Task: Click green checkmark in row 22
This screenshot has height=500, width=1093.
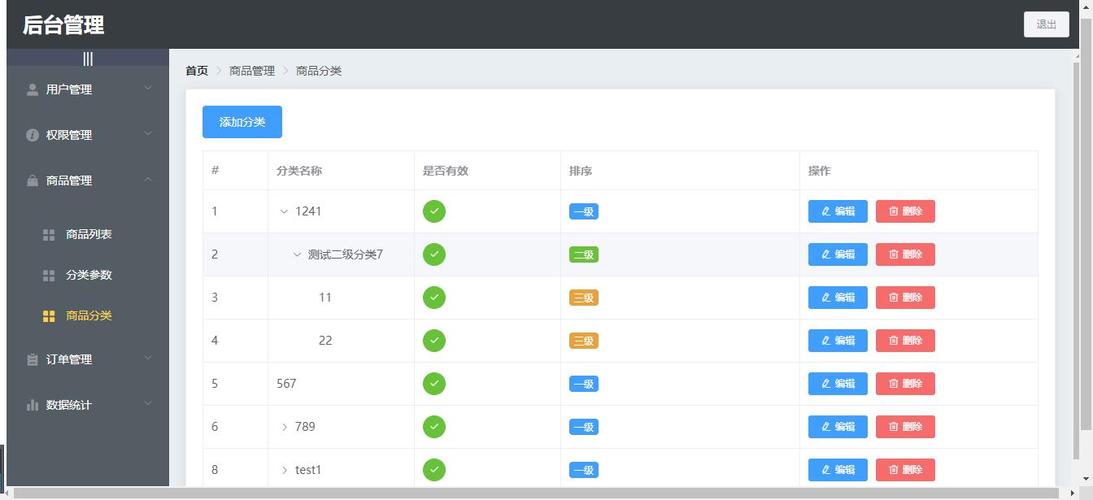Action: pos(434,341)
